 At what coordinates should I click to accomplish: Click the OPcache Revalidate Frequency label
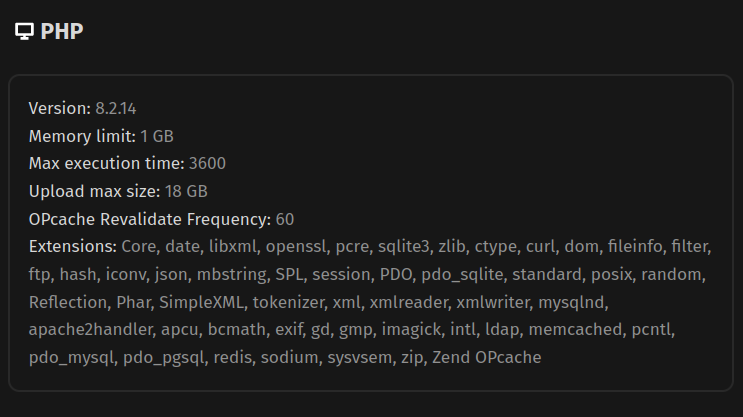150,219
